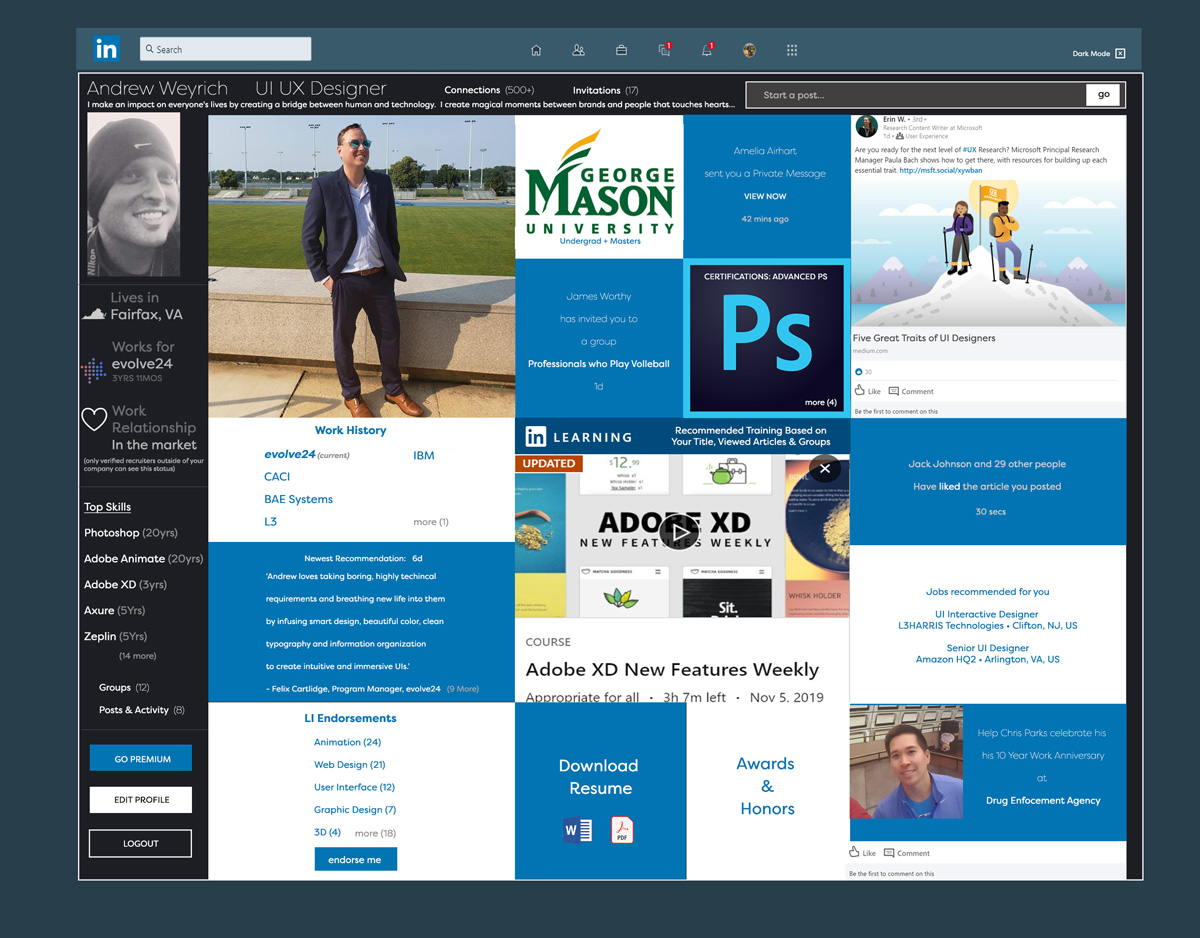This screenshot has width=1200, height=938.
Task: Expand skills list with (14 more)
Action: [x=137, y=656]
